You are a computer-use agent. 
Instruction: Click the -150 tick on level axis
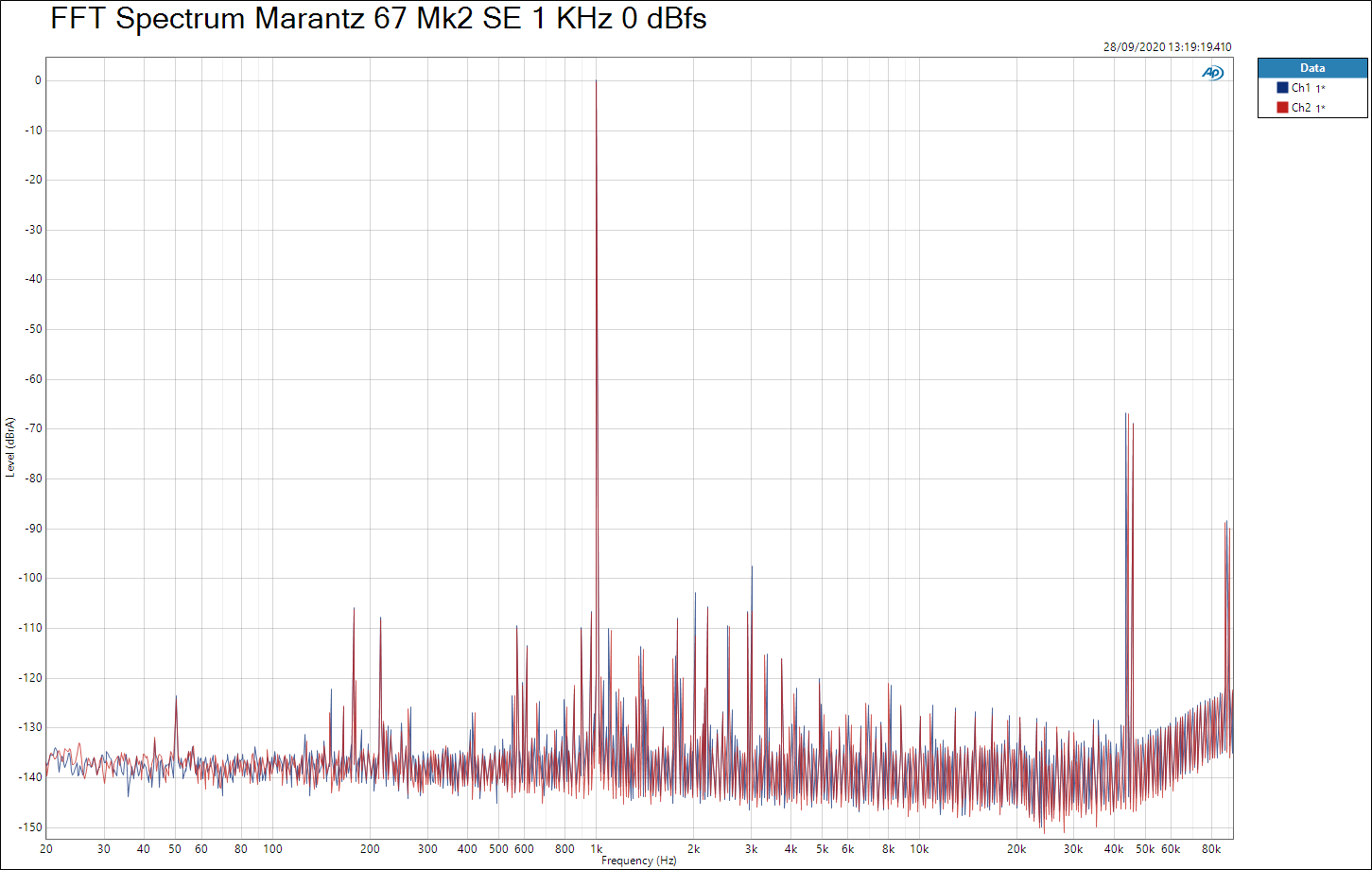click(x=32, y=826)
